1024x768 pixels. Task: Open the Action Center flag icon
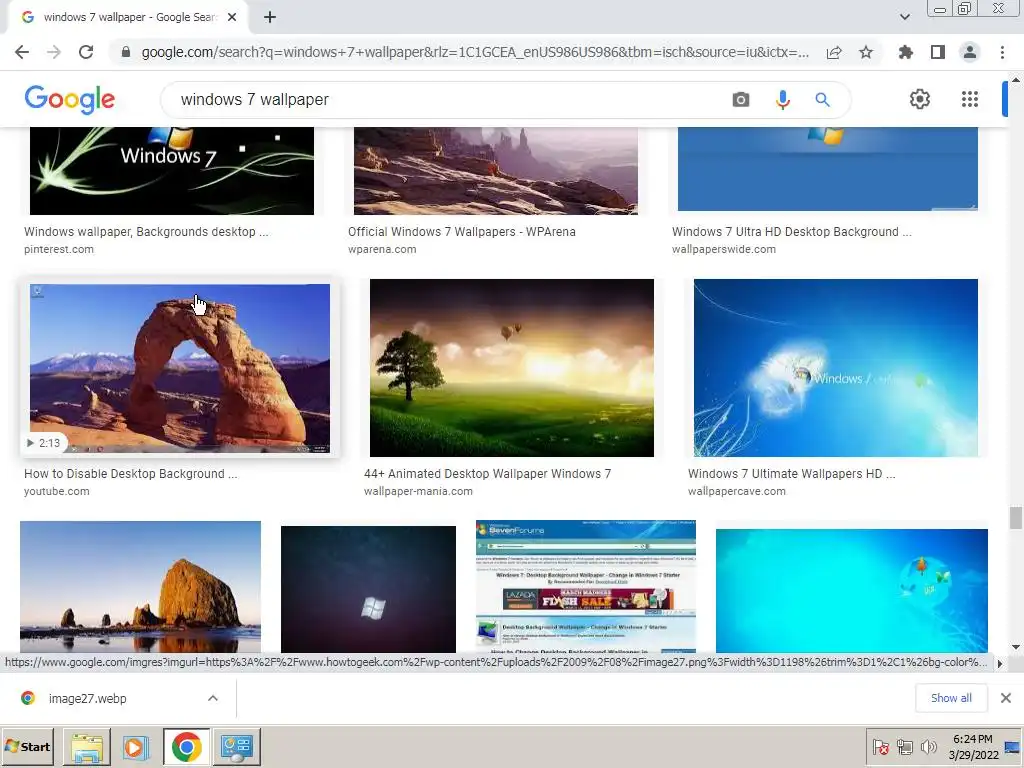point(880,747)
